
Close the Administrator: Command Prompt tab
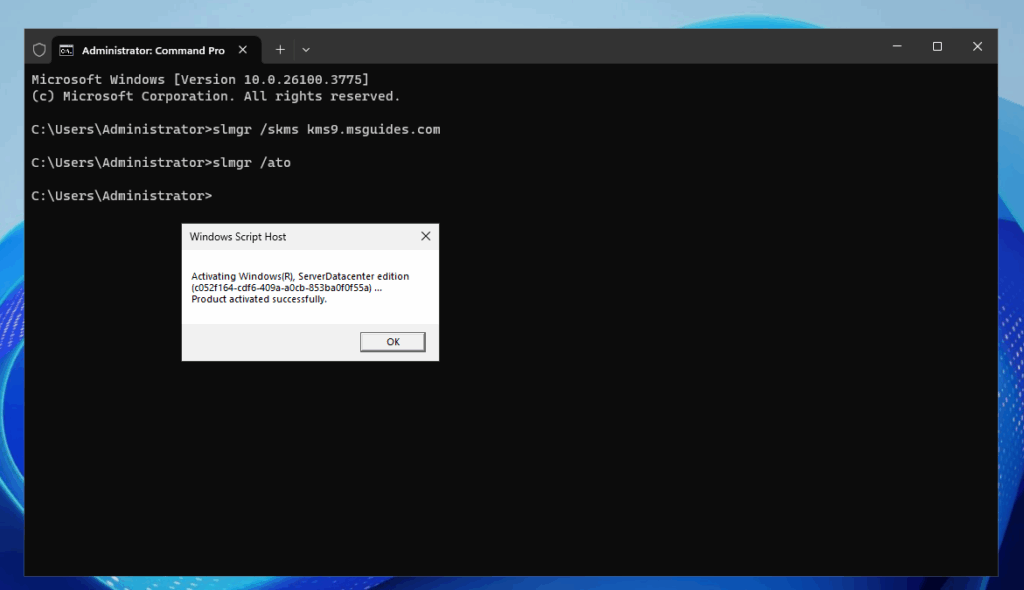click(244, 49)
